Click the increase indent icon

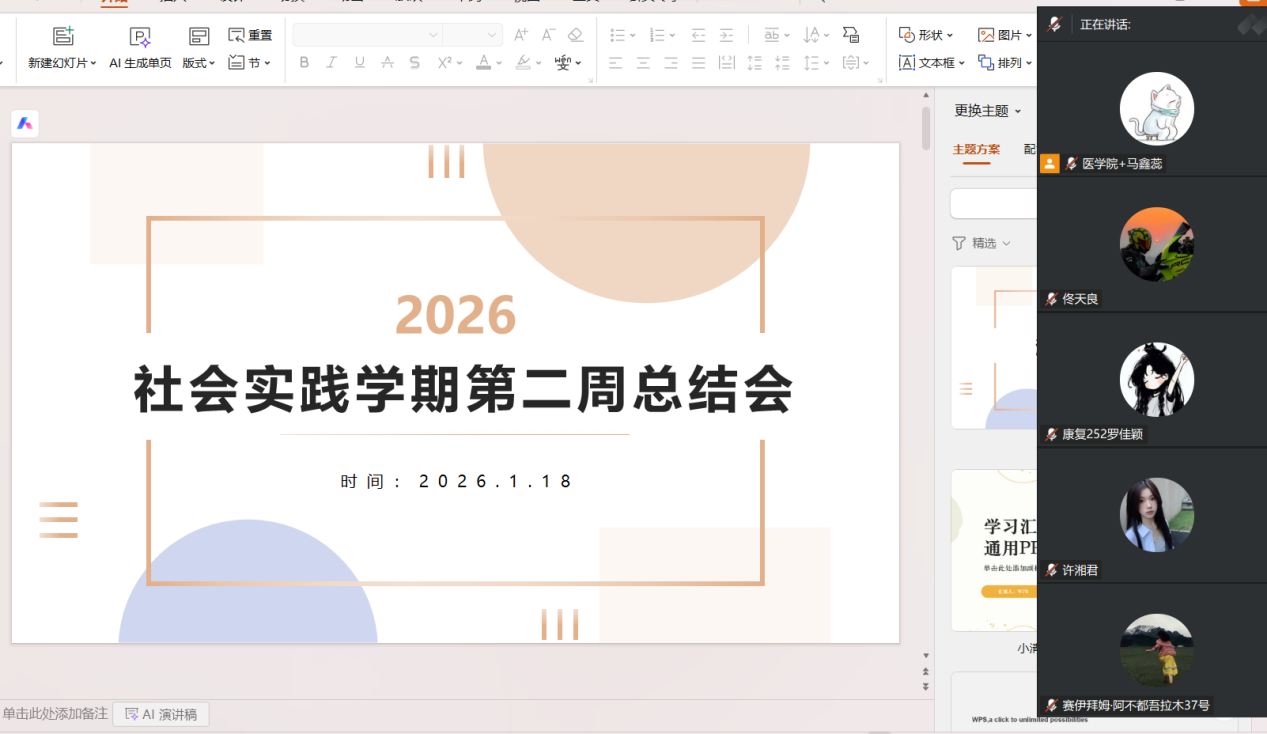tap(726, 35)
